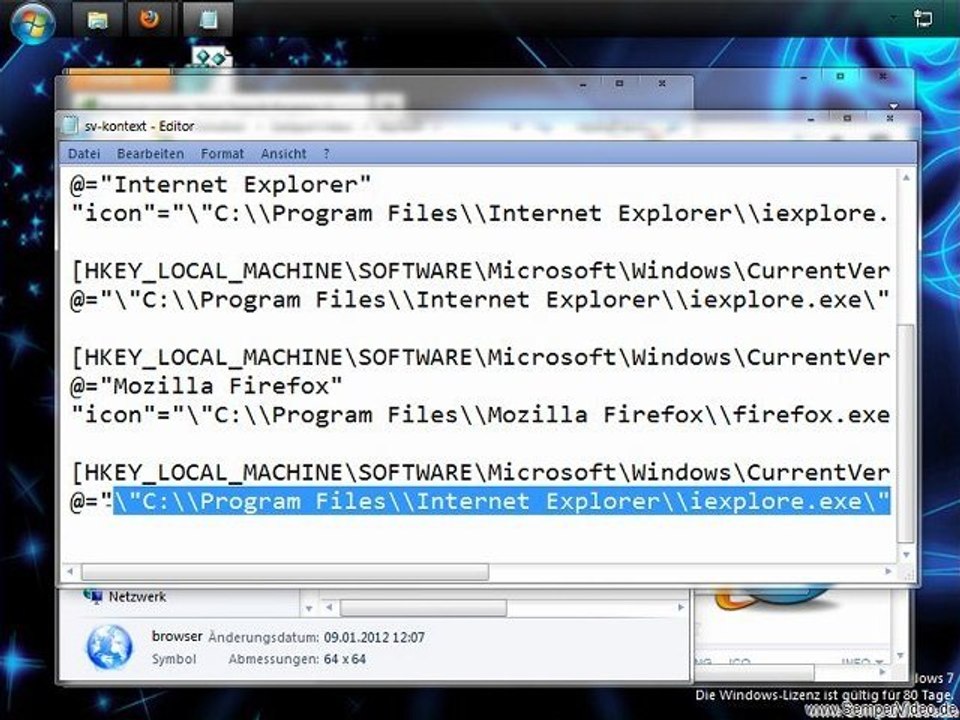Click the line @="Internet Explorer"
Screen dimensions: 960x720
[220, 184]
